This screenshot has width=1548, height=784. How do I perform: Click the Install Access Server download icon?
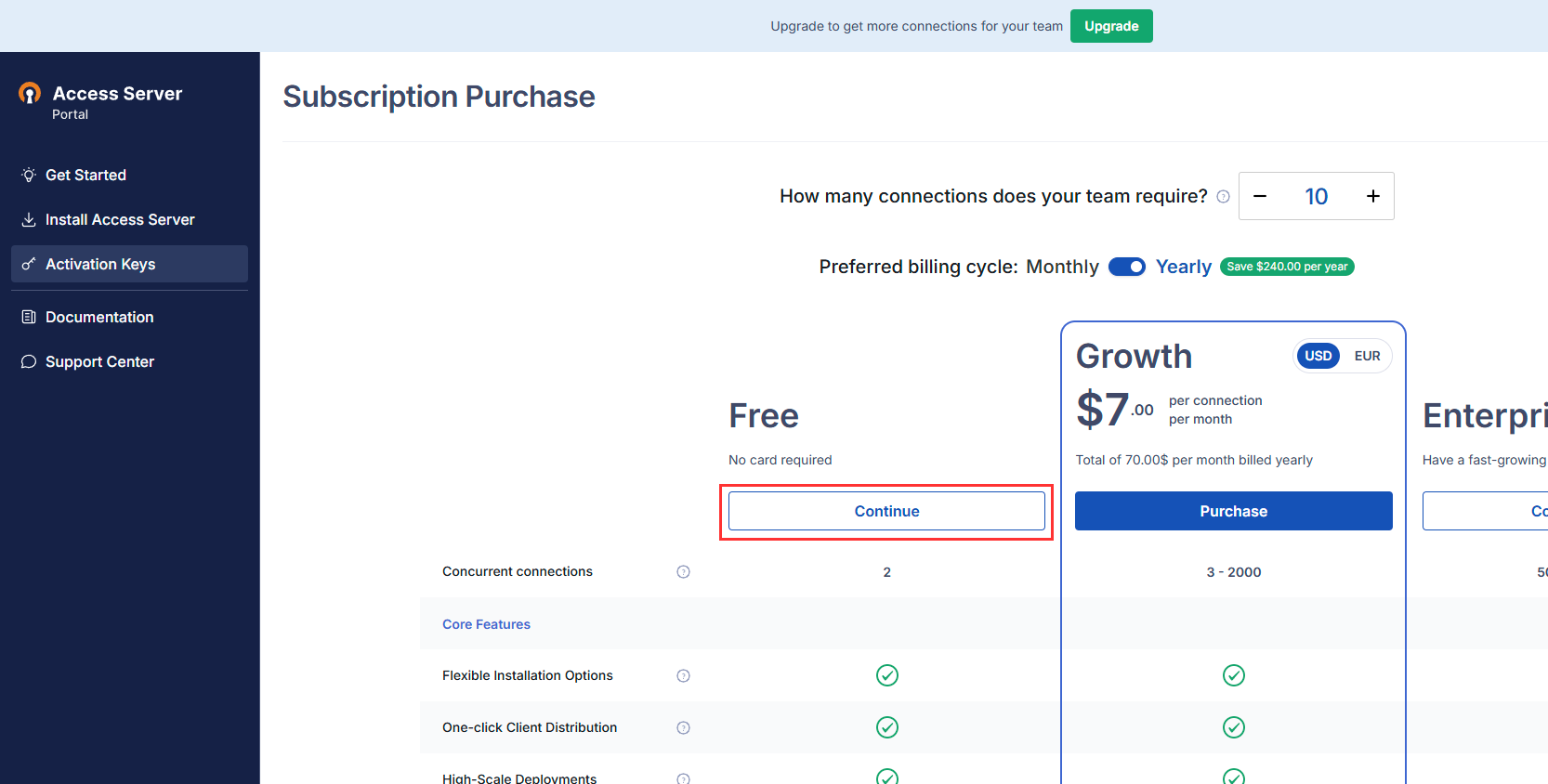tap(29, 219)
